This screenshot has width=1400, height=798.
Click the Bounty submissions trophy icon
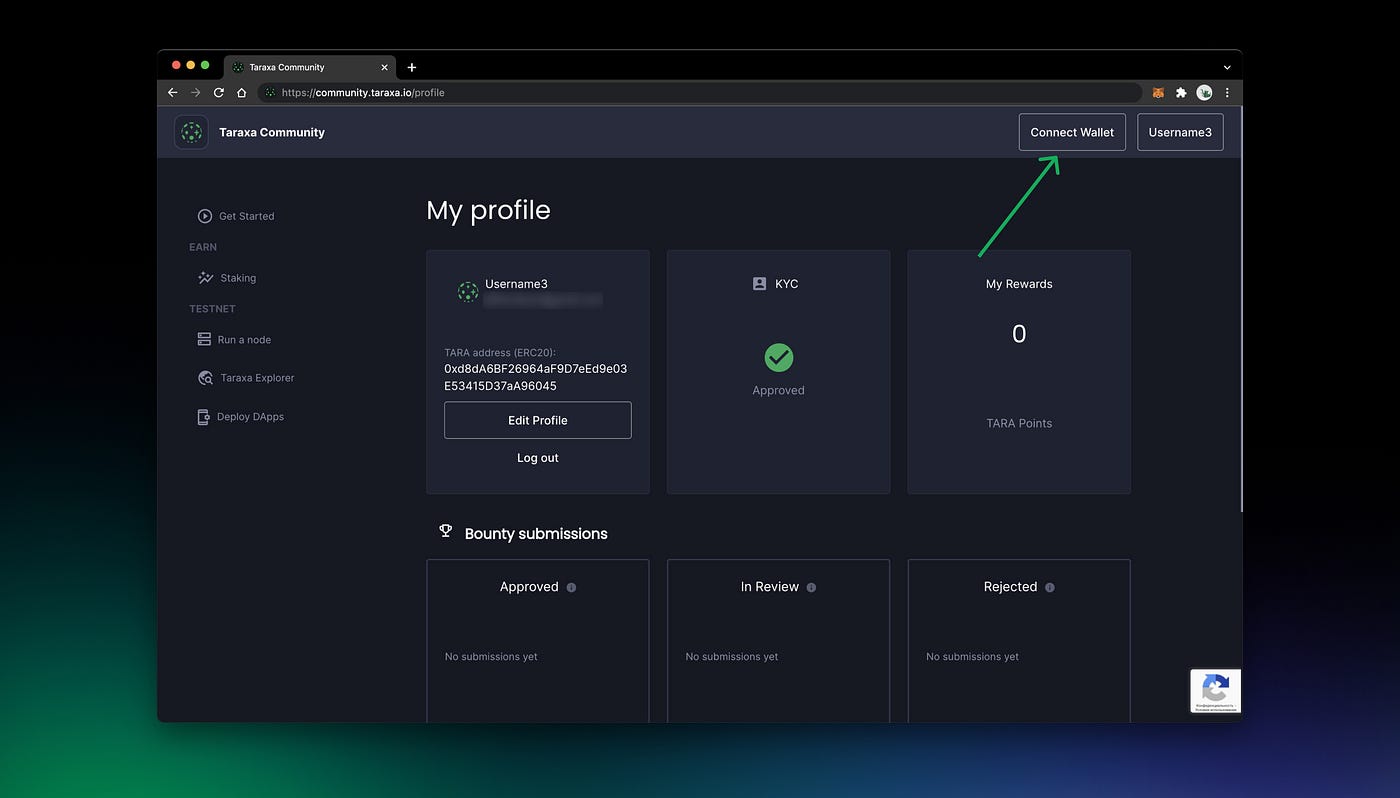[x=446, y=531]
